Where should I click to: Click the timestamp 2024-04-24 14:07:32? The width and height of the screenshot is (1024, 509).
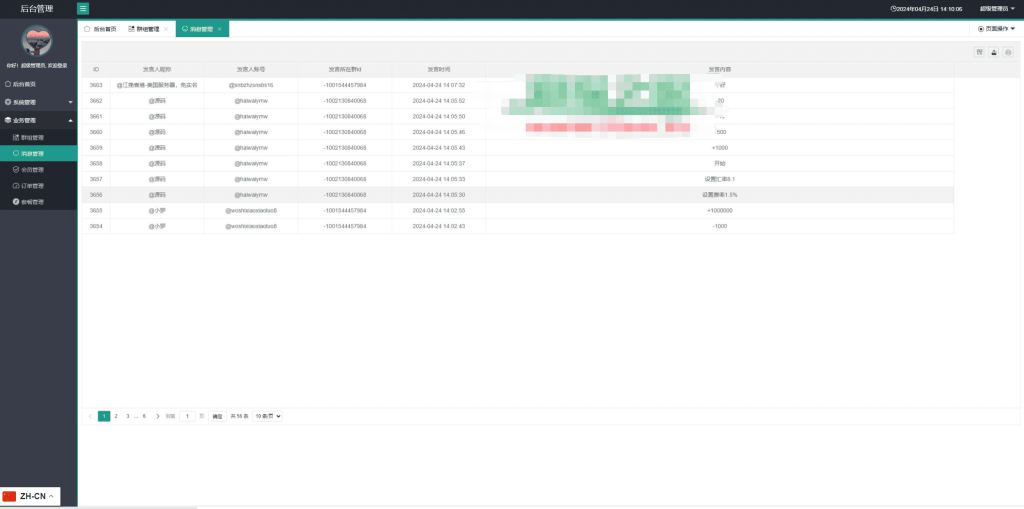(439, 85)
